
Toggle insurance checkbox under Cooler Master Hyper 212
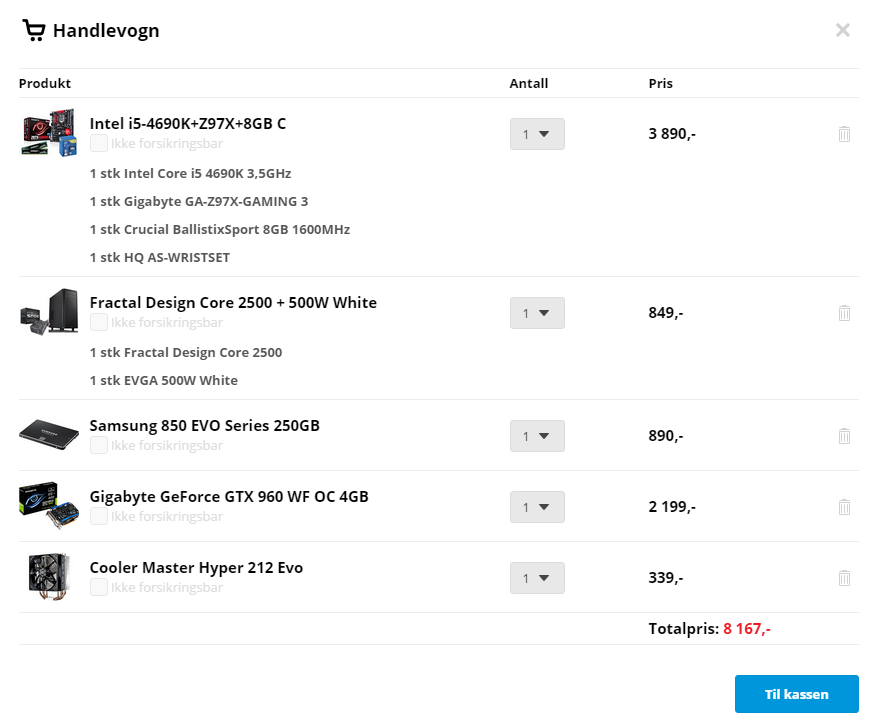[x=99, y=587]
